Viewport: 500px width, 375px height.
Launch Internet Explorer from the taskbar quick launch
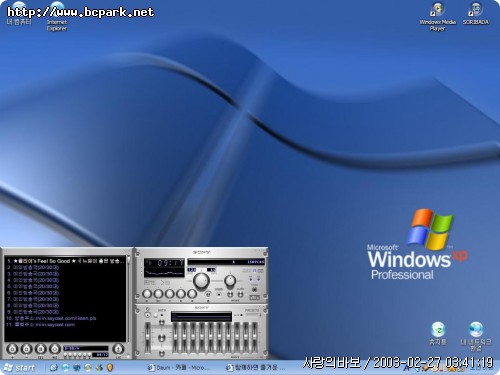click(x=65, y=368)
